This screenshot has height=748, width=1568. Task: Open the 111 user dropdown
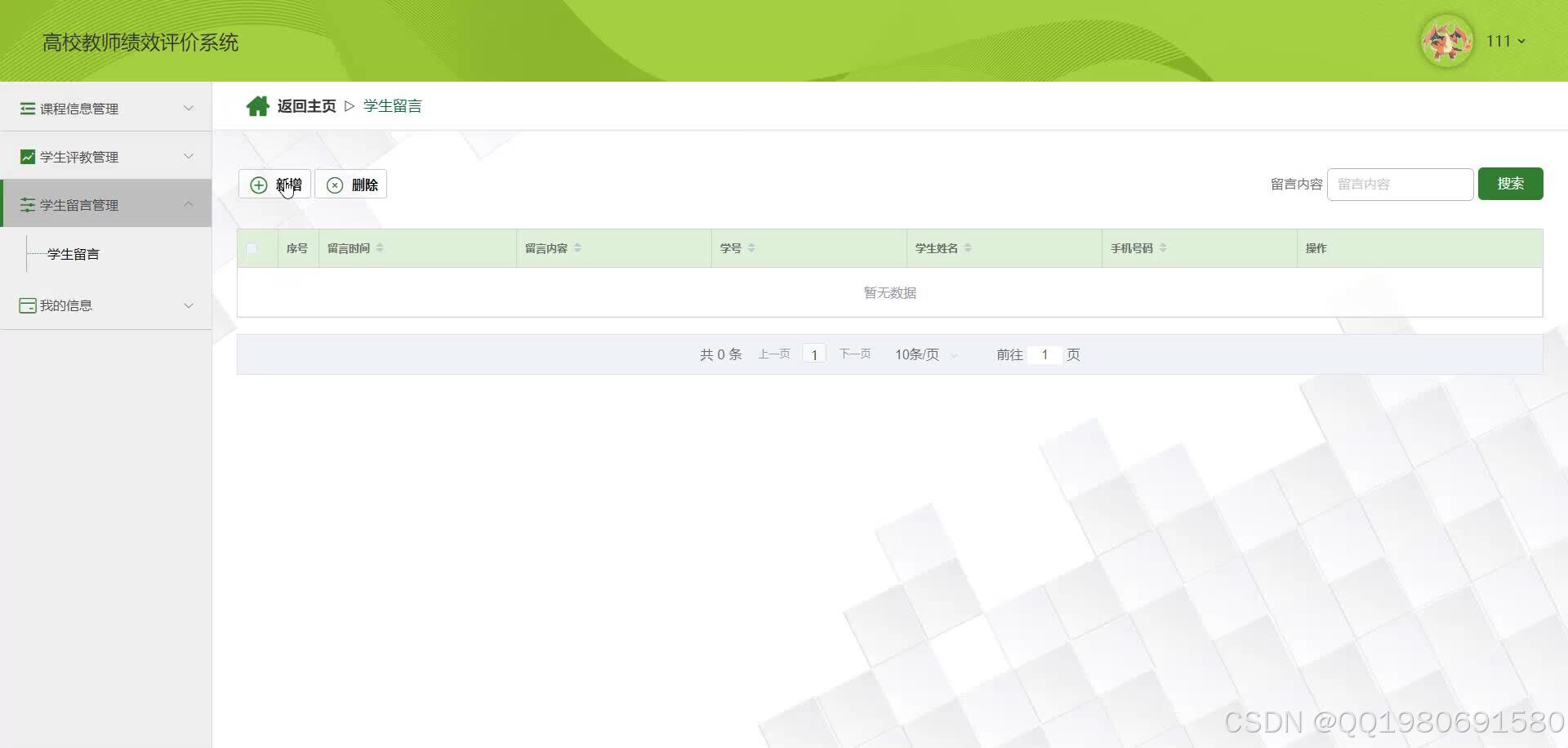[1505, 41]
